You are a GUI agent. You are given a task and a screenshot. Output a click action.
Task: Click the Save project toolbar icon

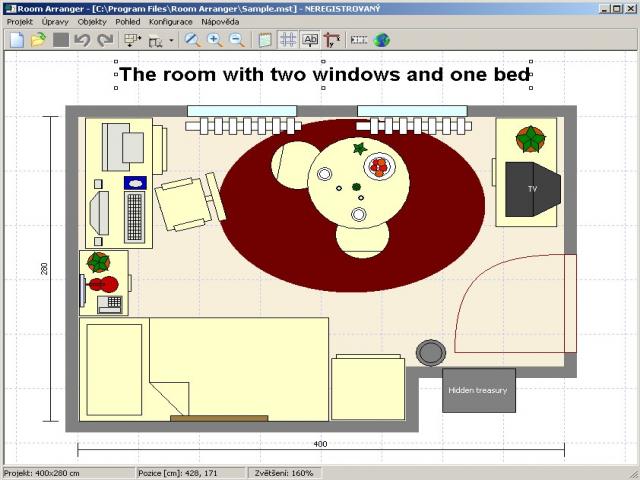click(x=61, y=40)
